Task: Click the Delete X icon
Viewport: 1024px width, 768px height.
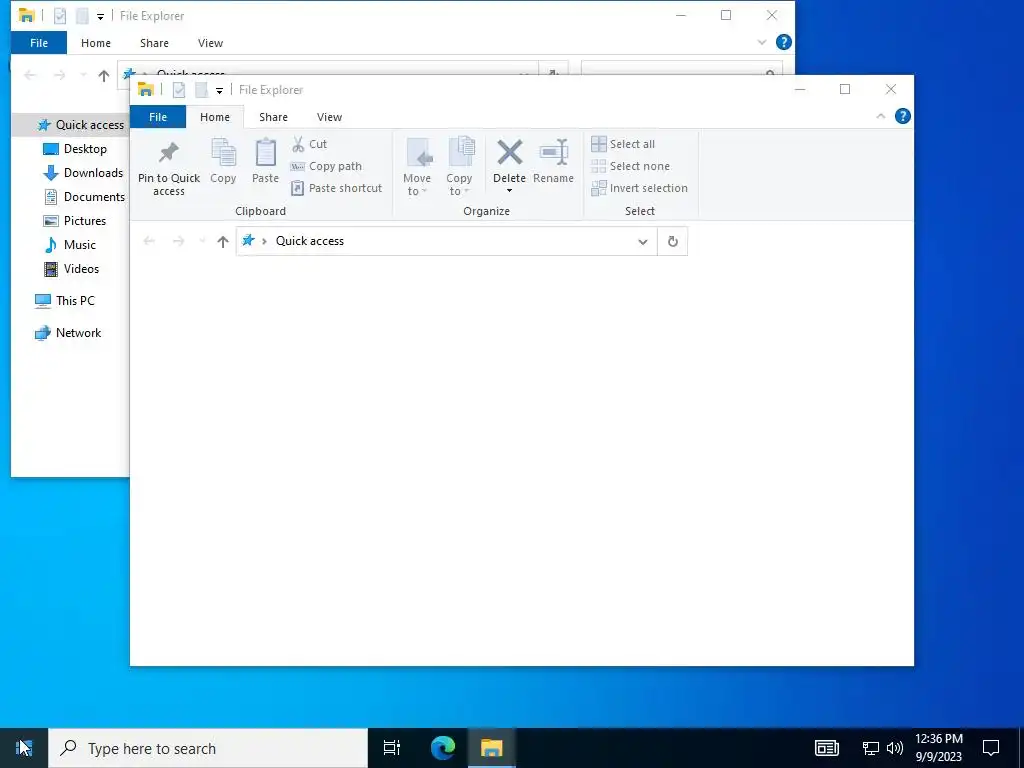Action: click(x=509, y=152)
